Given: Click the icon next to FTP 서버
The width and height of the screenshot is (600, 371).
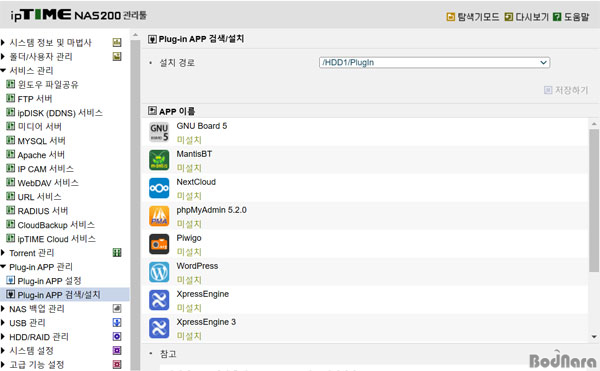Looking at the screenshot, I should (11, 98).
